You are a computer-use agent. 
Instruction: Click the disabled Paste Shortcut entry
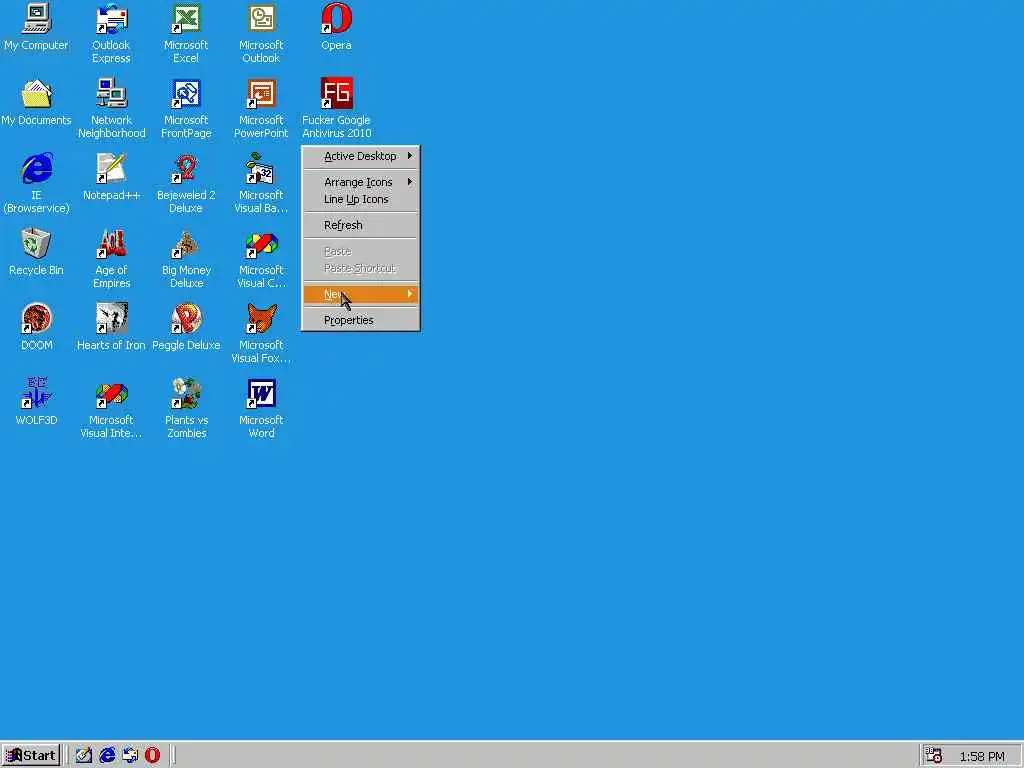(360, 268)
